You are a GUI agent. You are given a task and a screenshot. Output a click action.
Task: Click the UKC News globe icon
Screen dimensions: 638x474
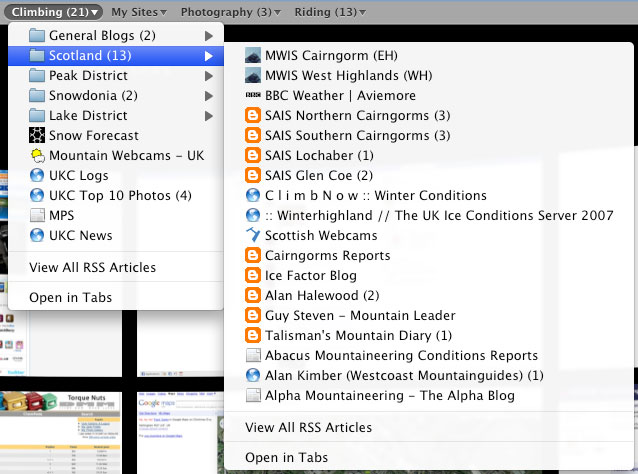click(x=37, y=235)
